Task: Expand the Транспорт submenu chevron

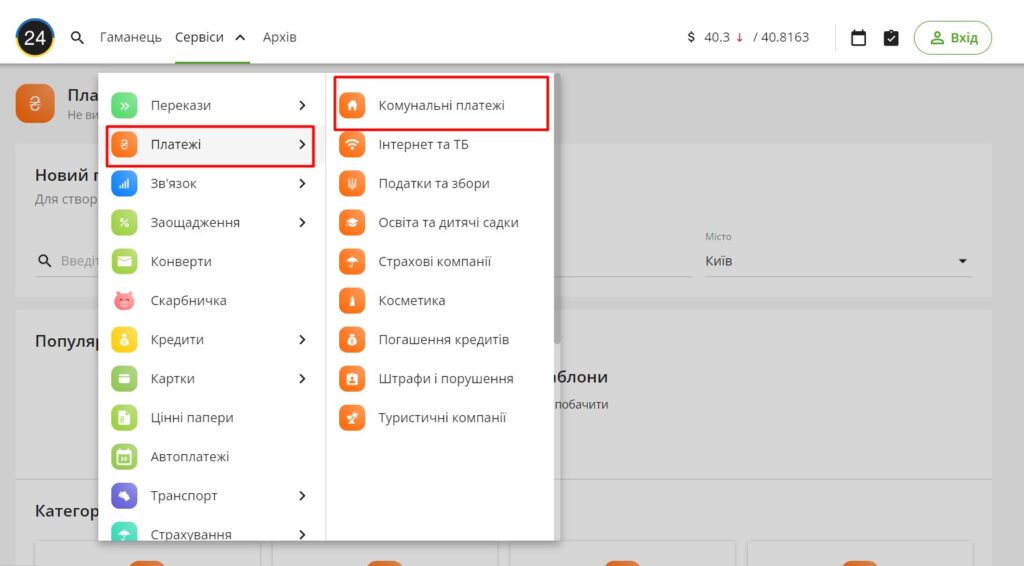Action: [302, 496]
